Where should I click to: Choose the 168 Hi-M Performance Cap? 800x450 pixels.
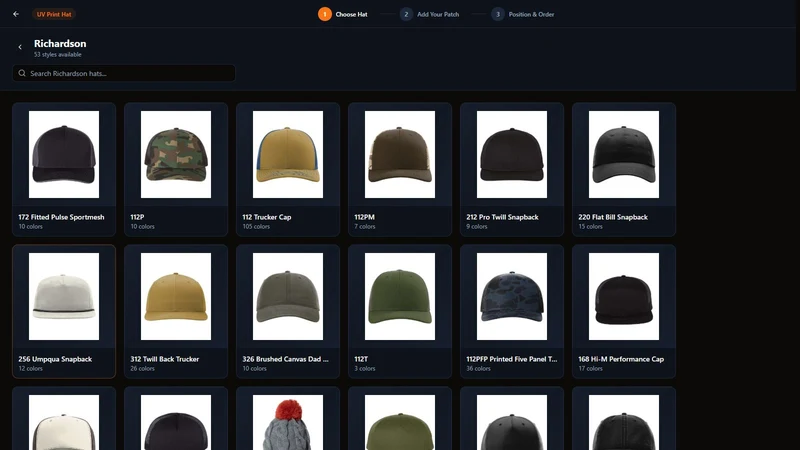[624, 311]
